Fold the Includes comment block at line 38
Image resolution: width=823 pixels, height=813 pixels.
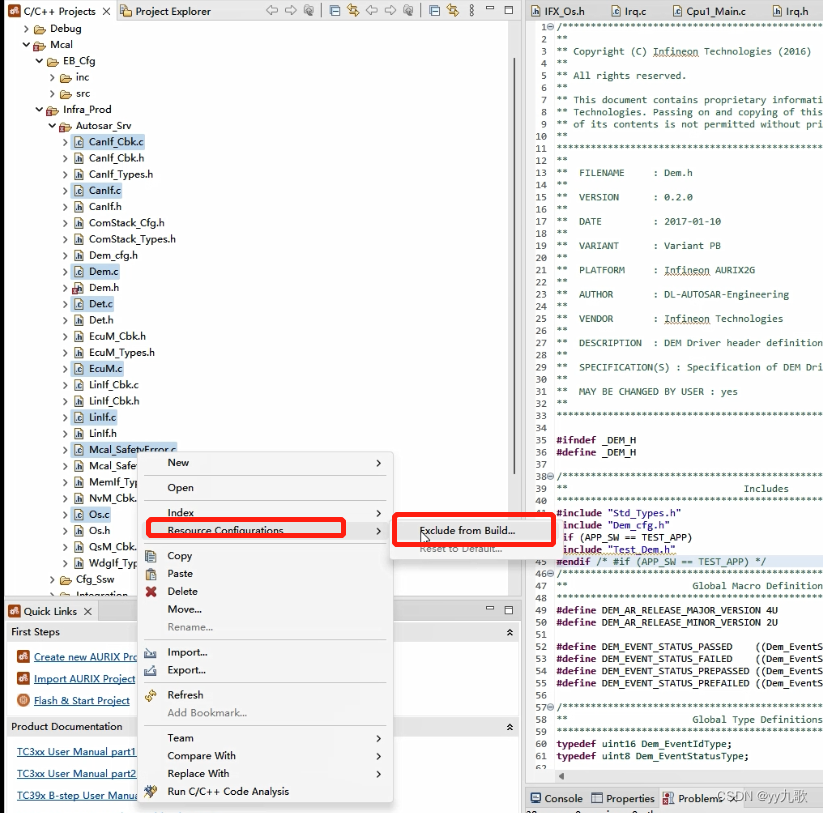[549, 476]
